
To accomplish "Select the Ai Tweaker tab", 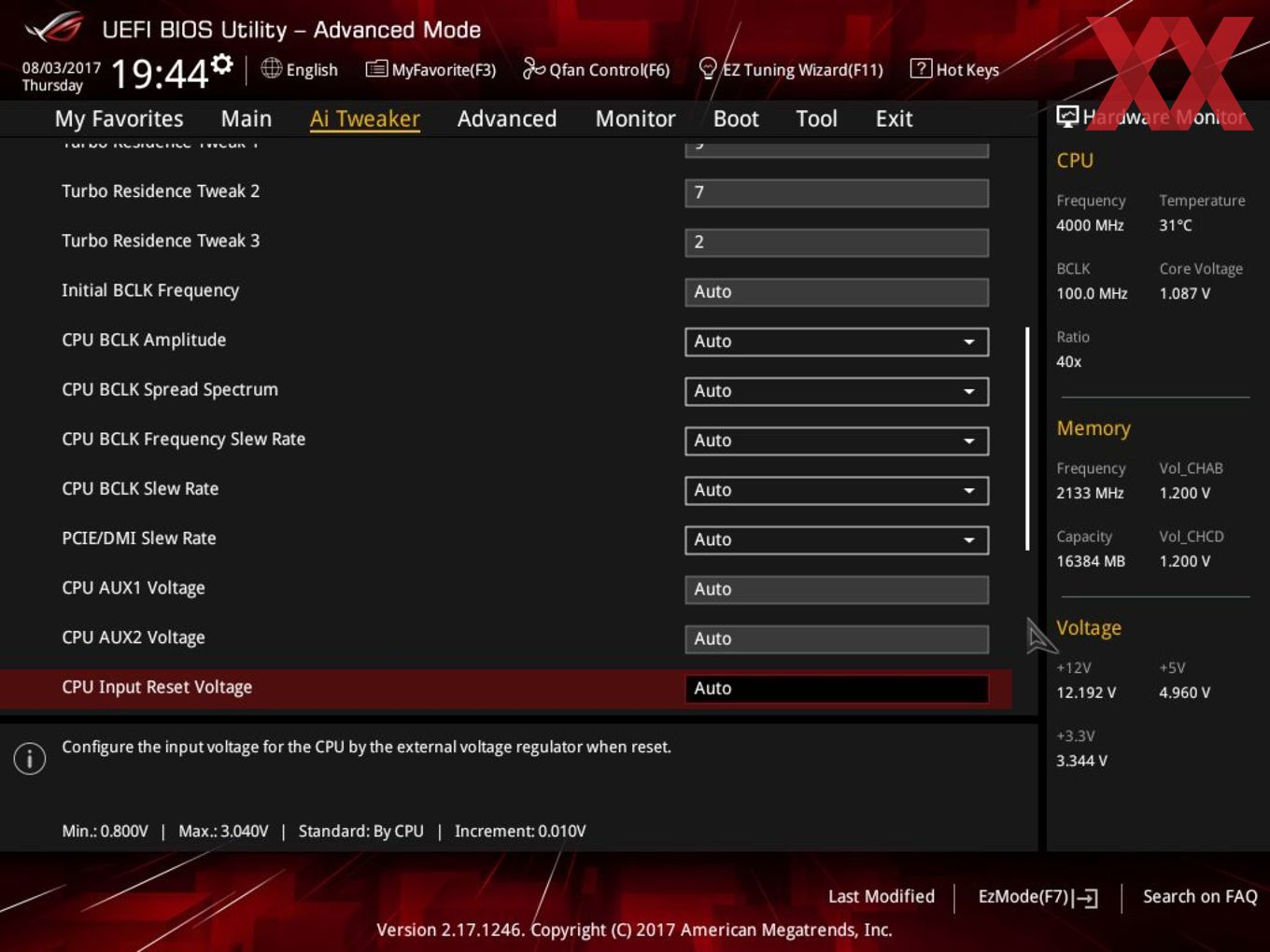I will click(365, 119).
